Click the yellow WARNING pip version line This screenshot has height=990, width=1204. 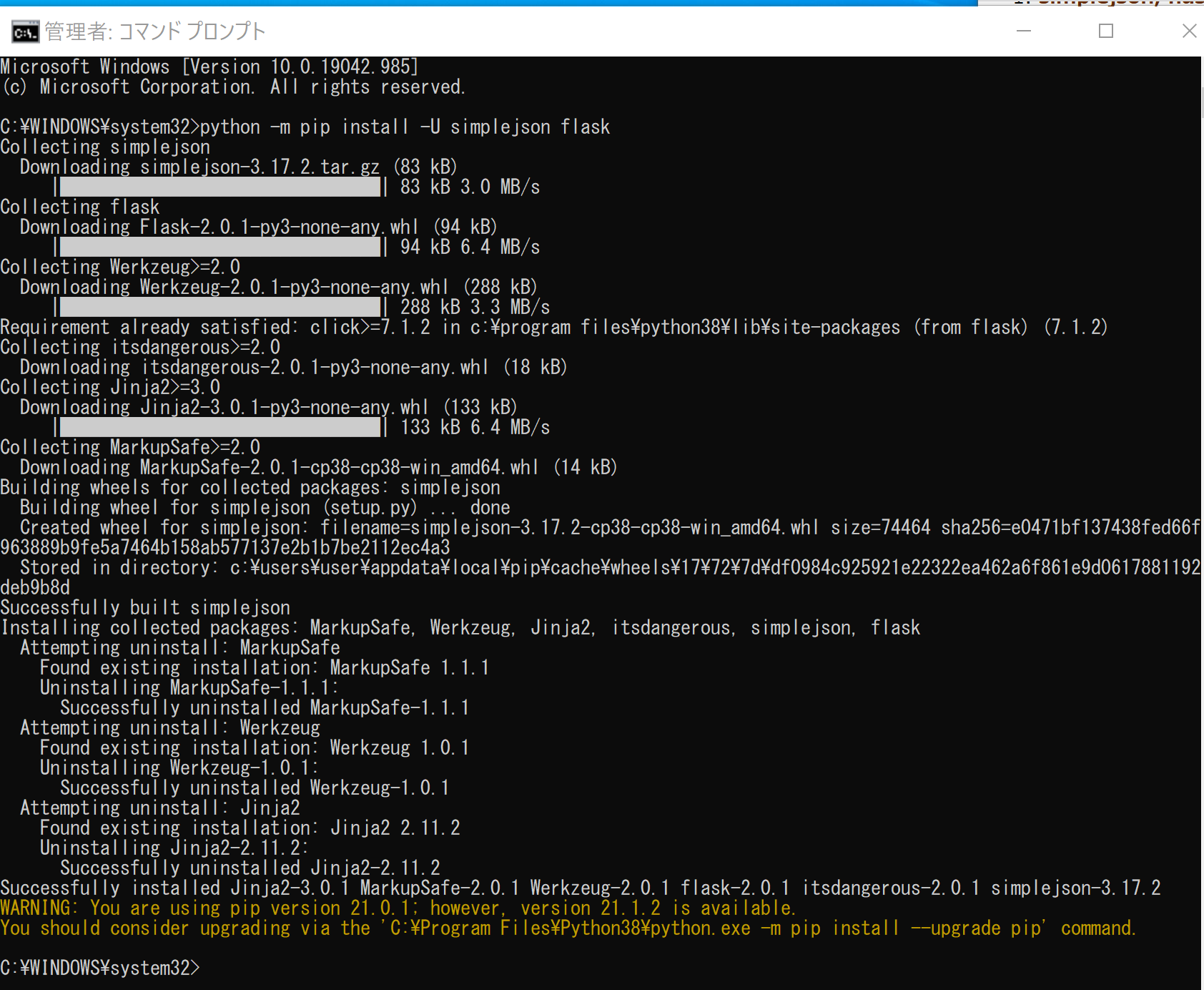click(x=398, y=908)
